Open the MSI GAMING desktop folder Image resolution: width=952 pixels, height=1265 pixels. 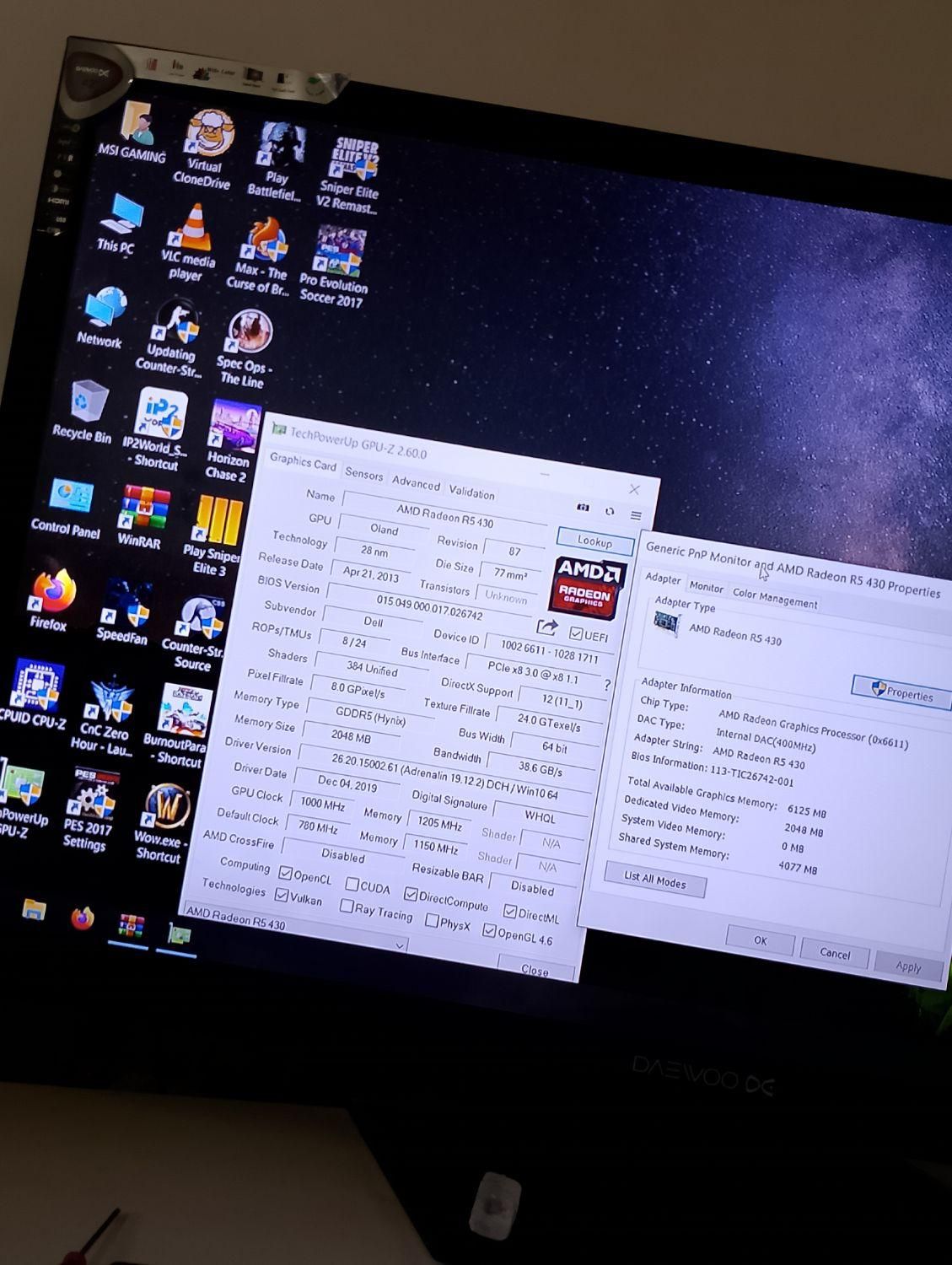pyautogui.click(x=133, y=133)
